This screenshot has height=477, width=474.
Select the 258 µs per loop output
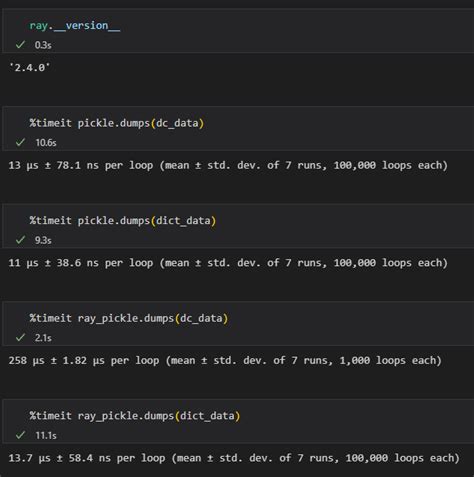(x=225, y=361)
